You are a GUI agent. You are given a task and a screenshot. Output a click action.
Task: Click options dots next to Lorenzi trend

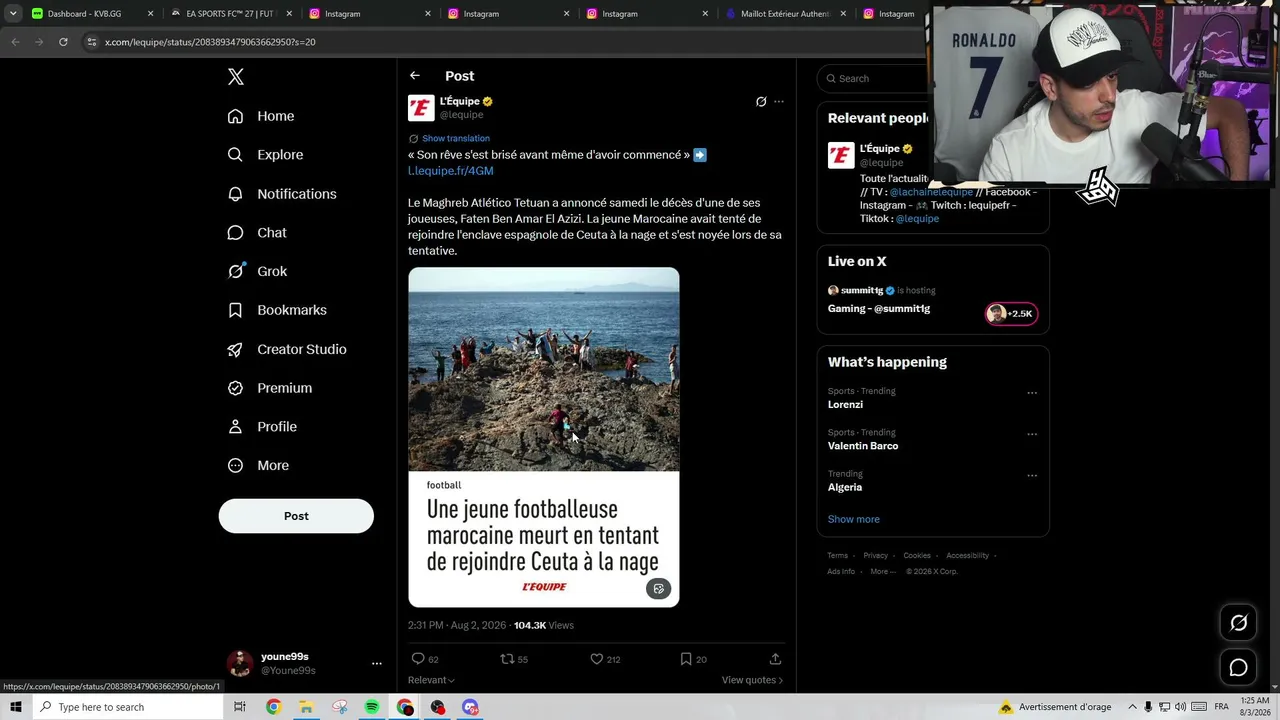[x=1032, y=393]
